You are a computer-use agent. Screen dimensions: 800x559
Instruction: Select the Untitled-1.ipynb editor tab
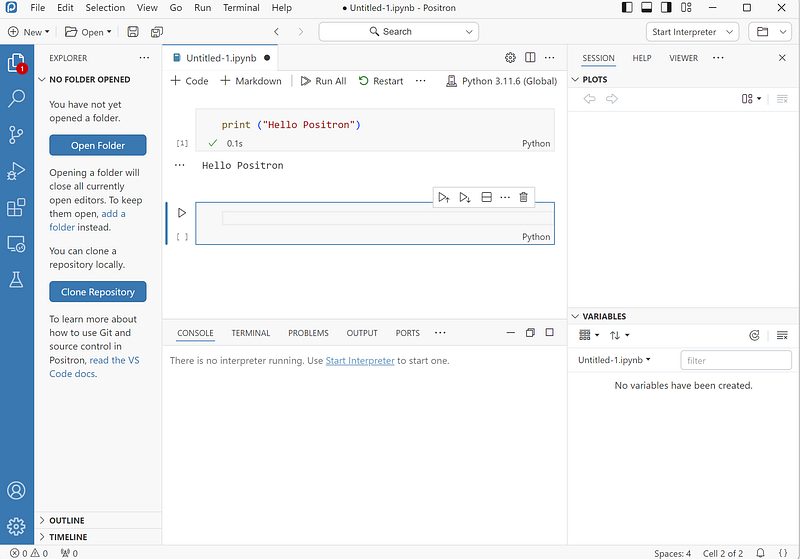coord(220,58)
